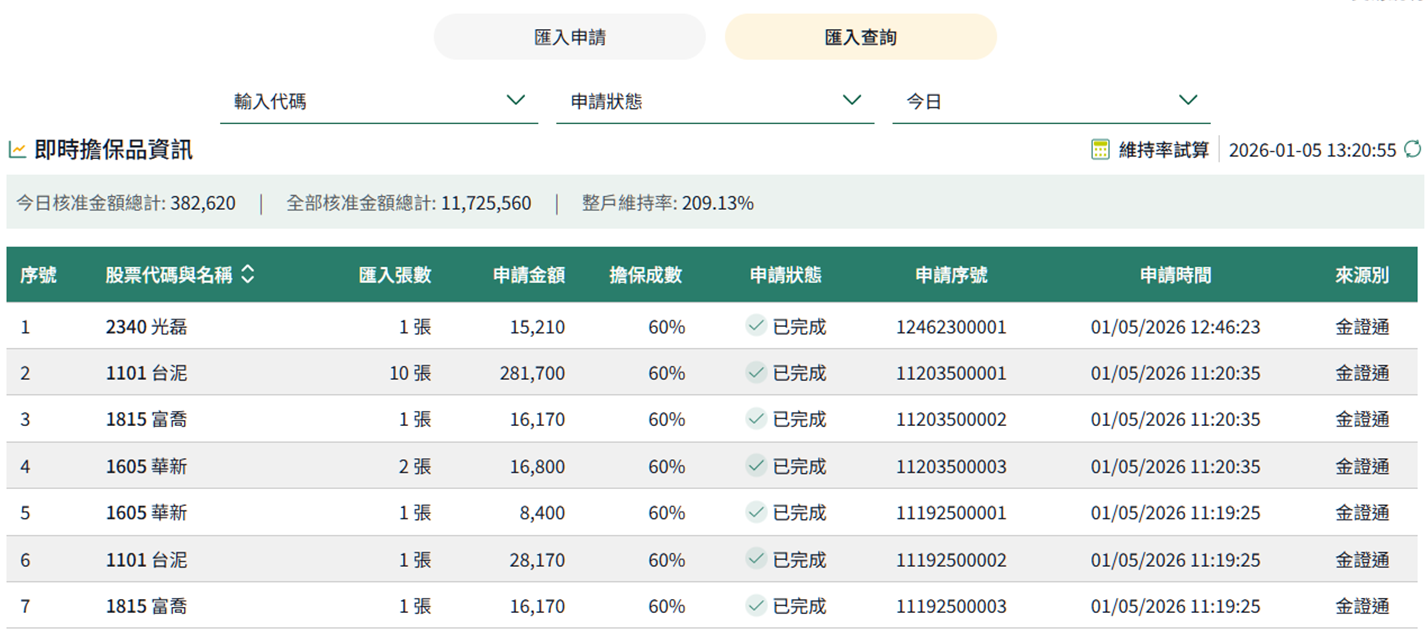This screenshot has width=1425, height=634.
Task: Open the 維持率試算 link
Action: (1163, 150)
